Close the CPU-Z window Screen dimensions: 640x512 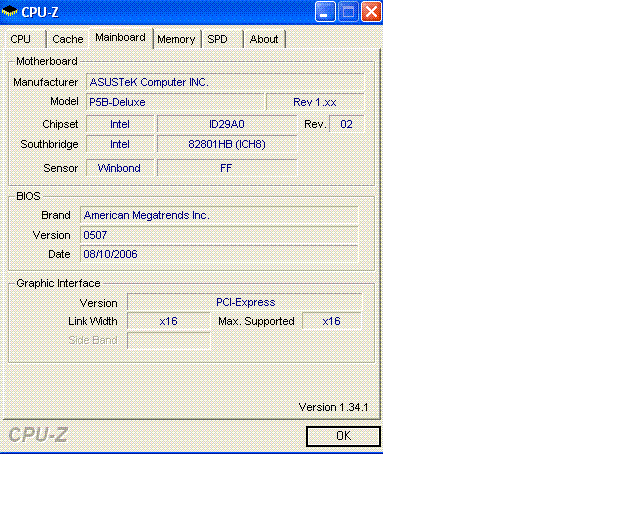(x=371, y=12)
